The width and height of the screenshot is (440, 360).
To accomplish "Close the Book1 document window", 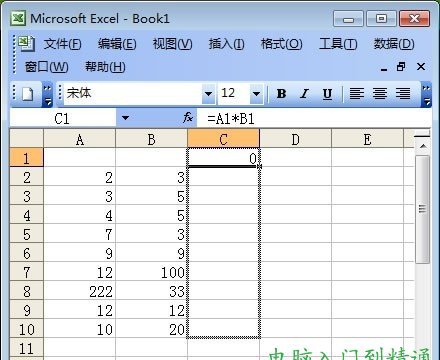I will click(421, 67).
